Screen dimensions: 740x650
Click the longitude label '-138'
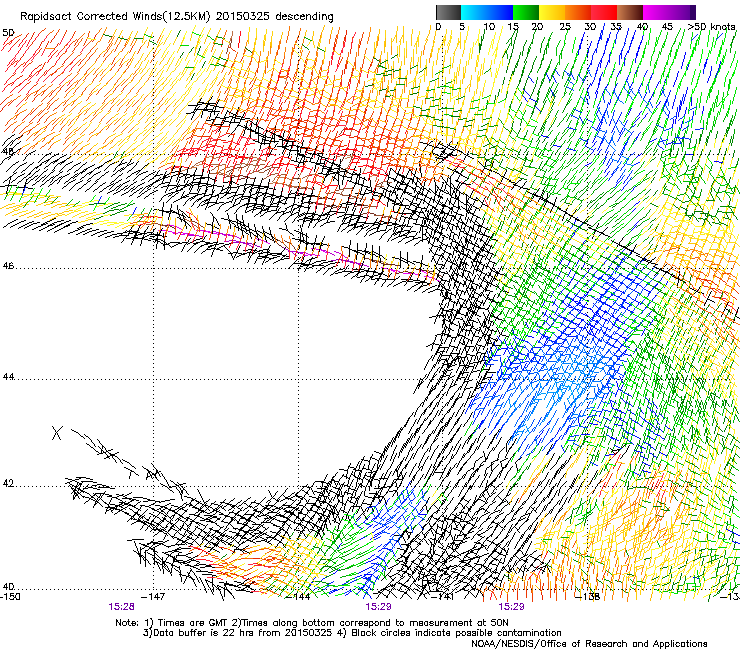(x=588, y=596)
